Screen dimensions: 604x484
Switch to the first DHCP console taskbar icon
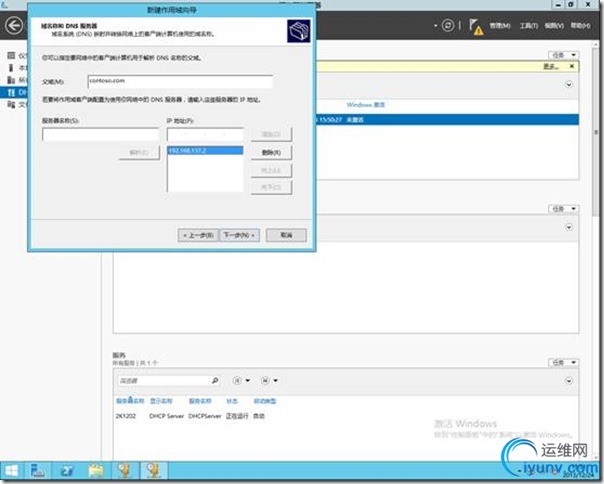125,471
